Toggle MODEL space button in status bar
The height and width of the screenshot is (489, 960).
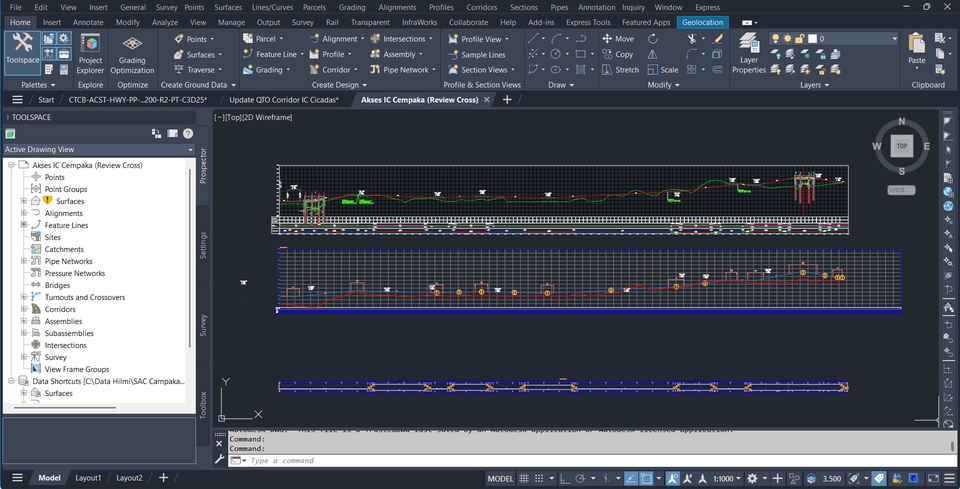[x=500, y=479]
